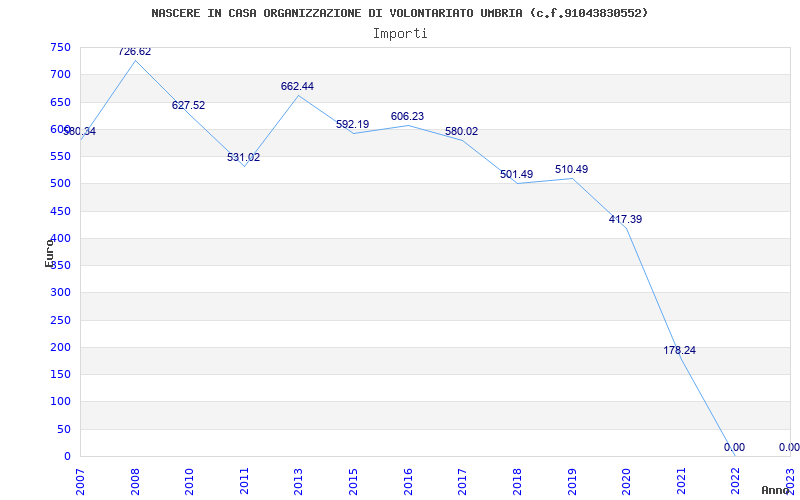Click the 2011 x-axis year label
Screen dimensions: 800x500
244,482
